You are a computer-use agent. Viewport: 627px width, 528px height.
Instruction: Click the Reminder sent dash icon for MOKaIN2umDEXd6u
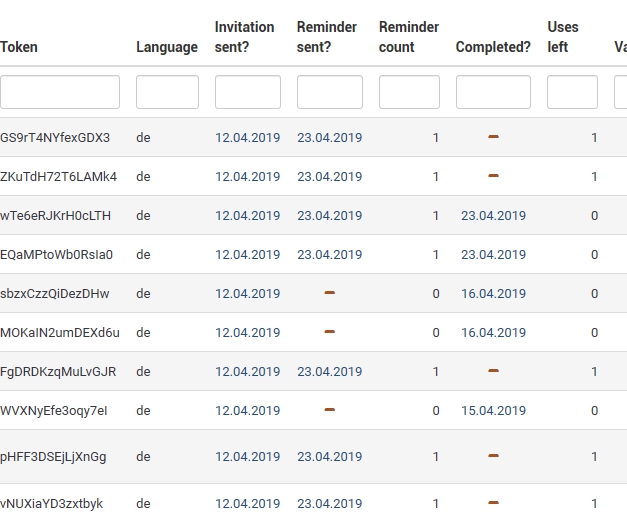tap(329, 332)
